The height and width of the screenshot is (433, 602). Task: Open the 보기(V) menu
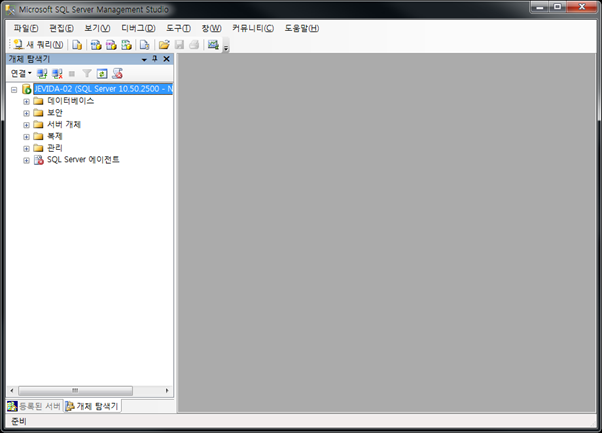97,28
